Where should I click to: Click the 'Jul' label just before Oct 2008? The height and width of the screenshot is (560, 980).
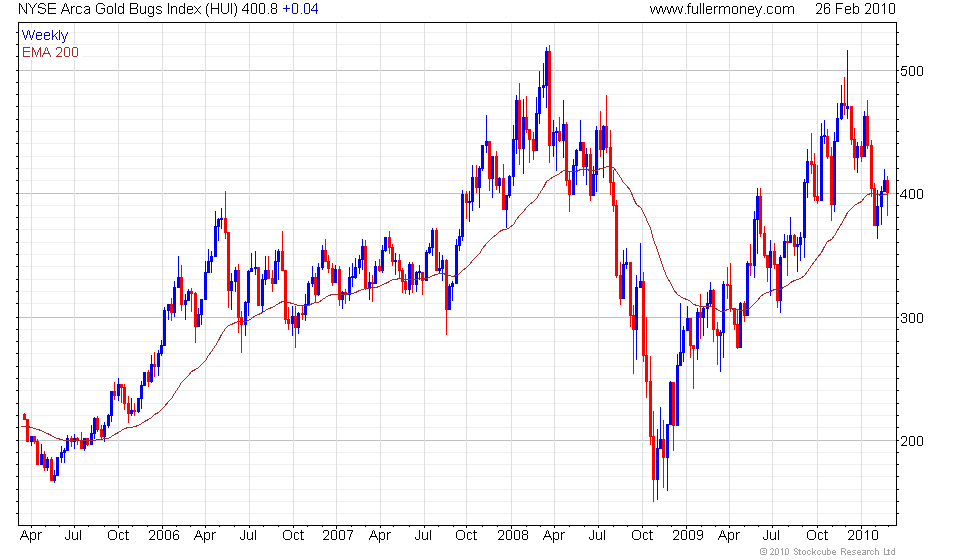point(598,536)
